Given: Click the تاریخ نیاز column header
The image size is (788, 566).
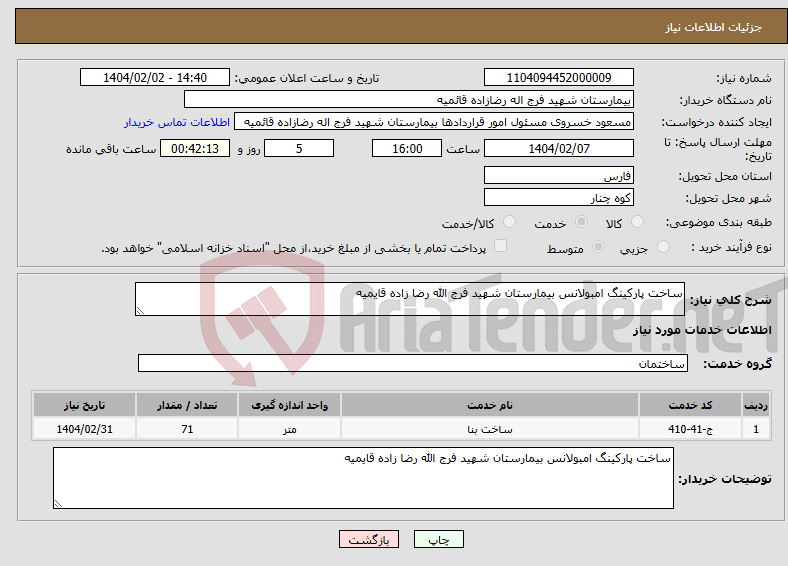Looking at the screenshot, I should point(84,405).
